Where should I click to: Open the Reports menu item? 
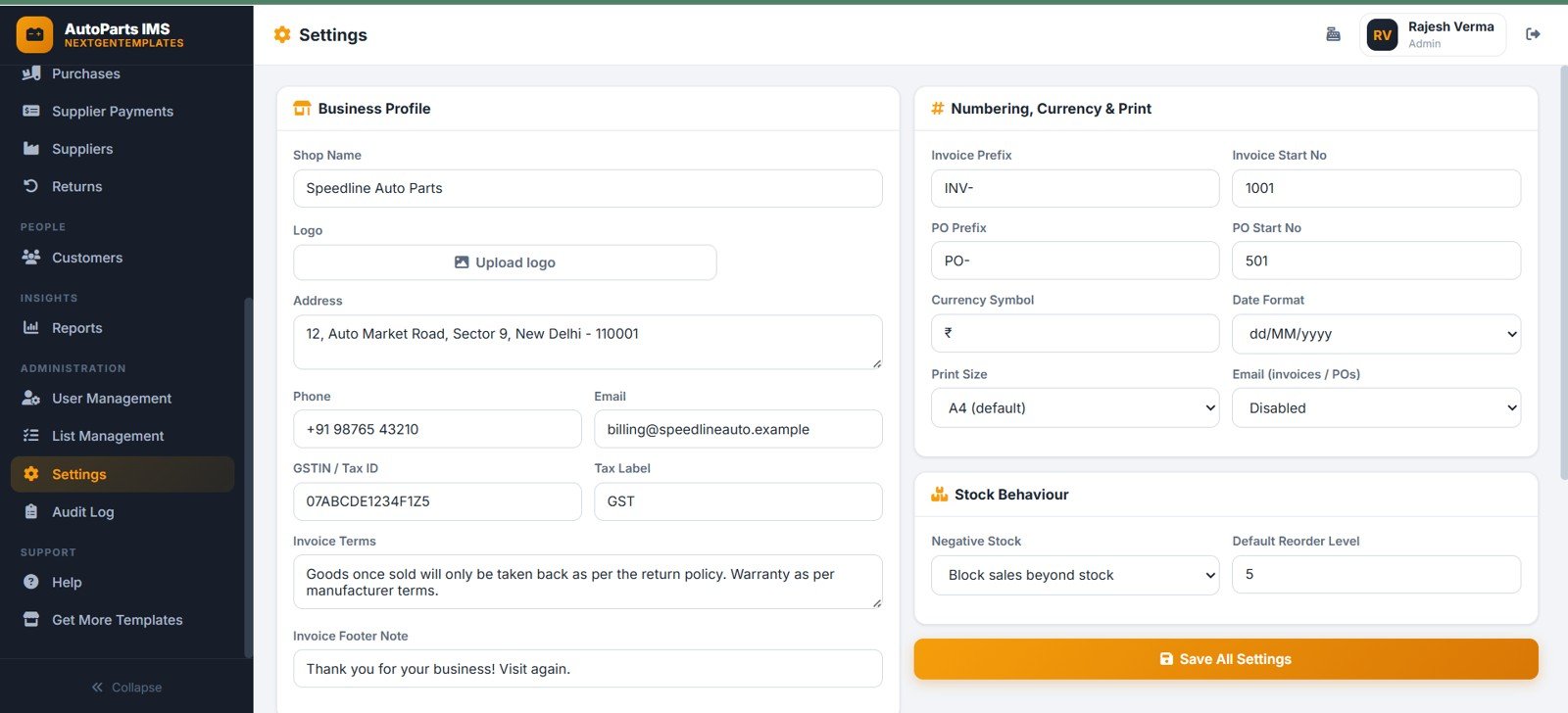[122, 328]
